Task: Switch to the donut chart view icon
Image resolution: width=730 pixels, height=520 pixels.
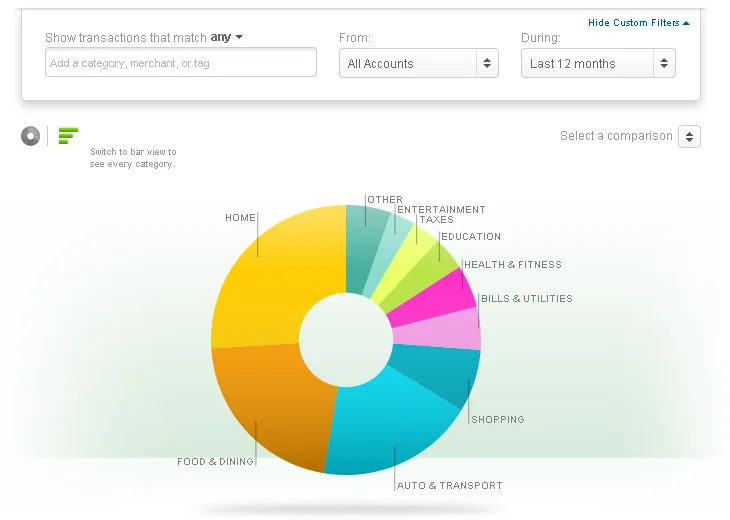Action: 30,136
